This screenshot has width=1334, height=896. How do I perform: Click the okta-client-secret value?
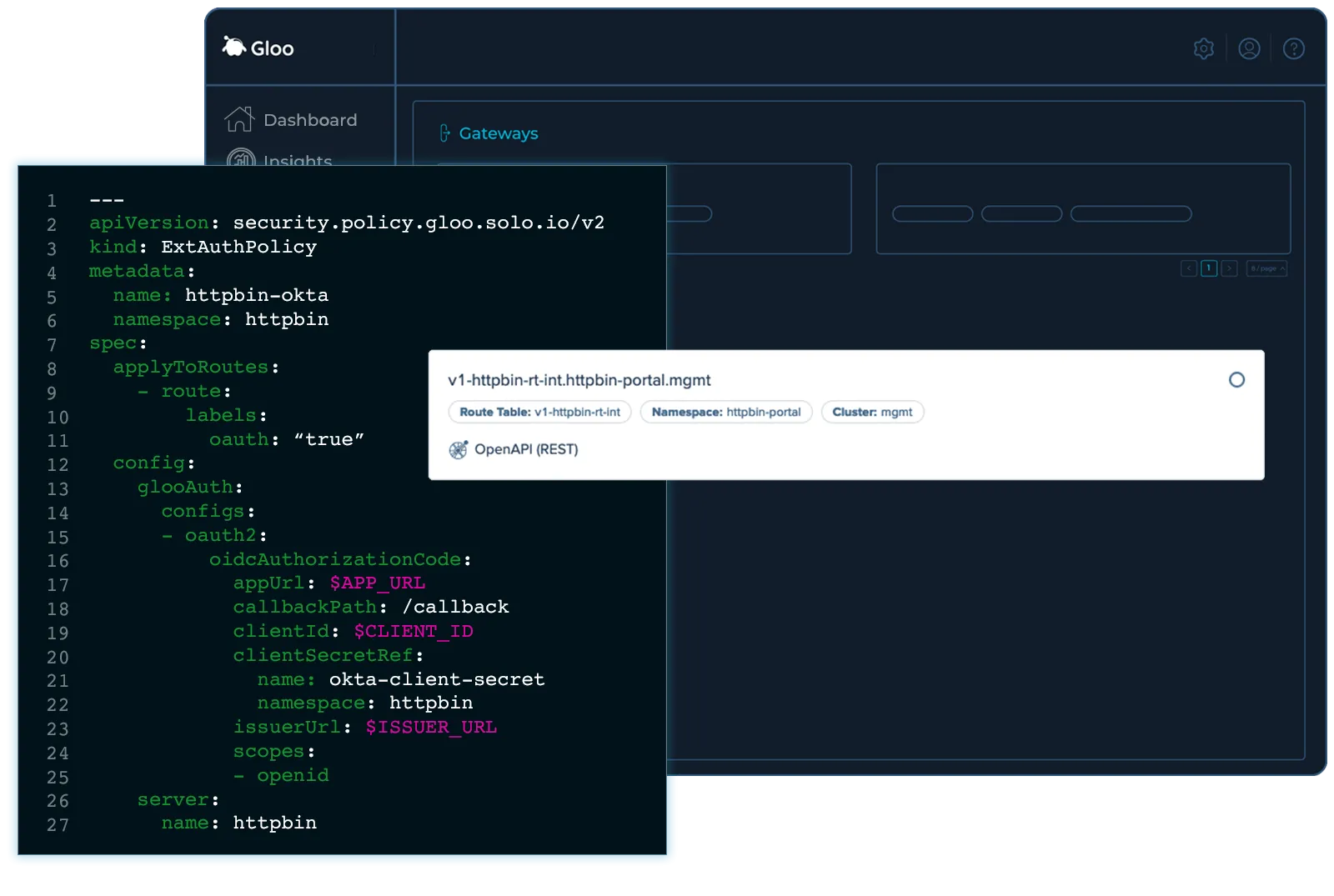coord(437,679)
